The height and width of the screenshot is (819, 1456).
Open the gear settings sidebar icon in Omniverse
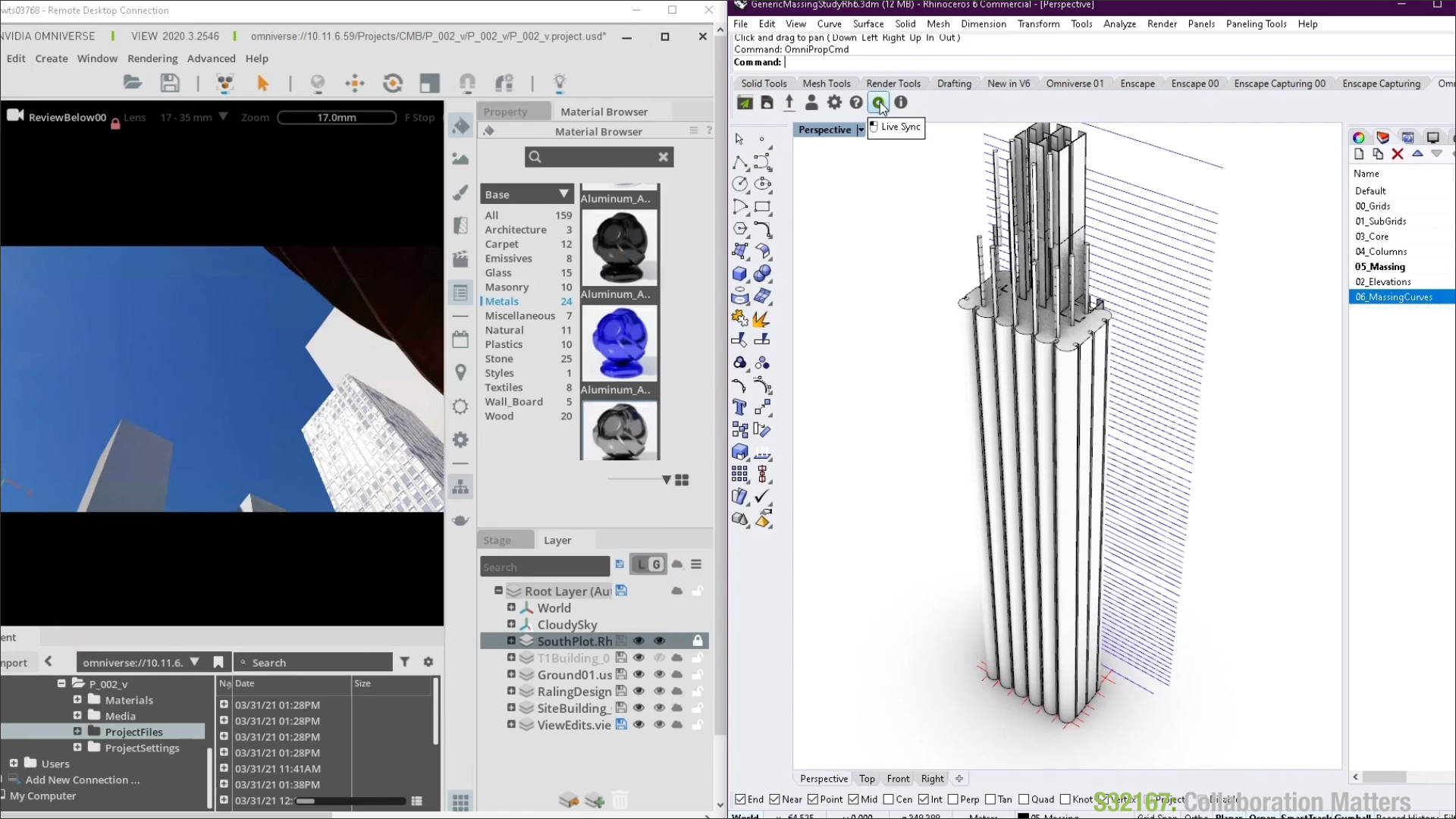pos(460,440)
